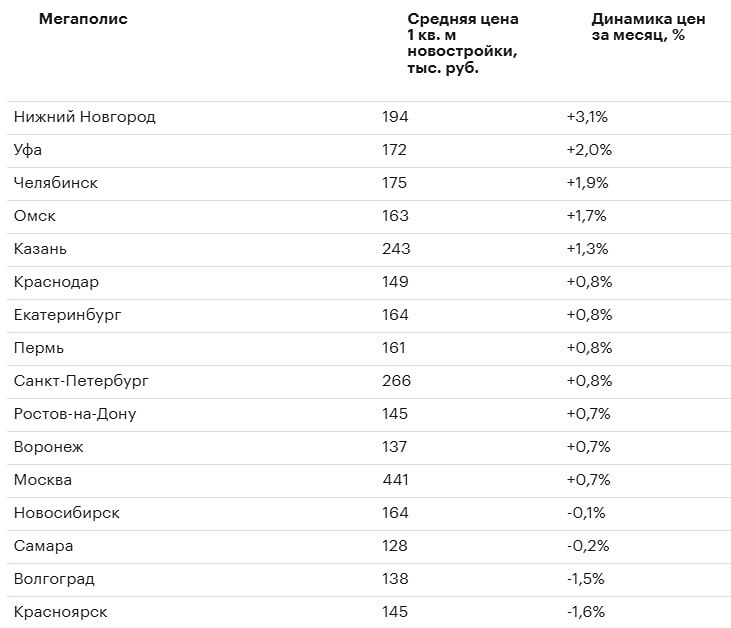Click the Омск city cell
The height and width of the screenshot is (628, 731).
35,216
